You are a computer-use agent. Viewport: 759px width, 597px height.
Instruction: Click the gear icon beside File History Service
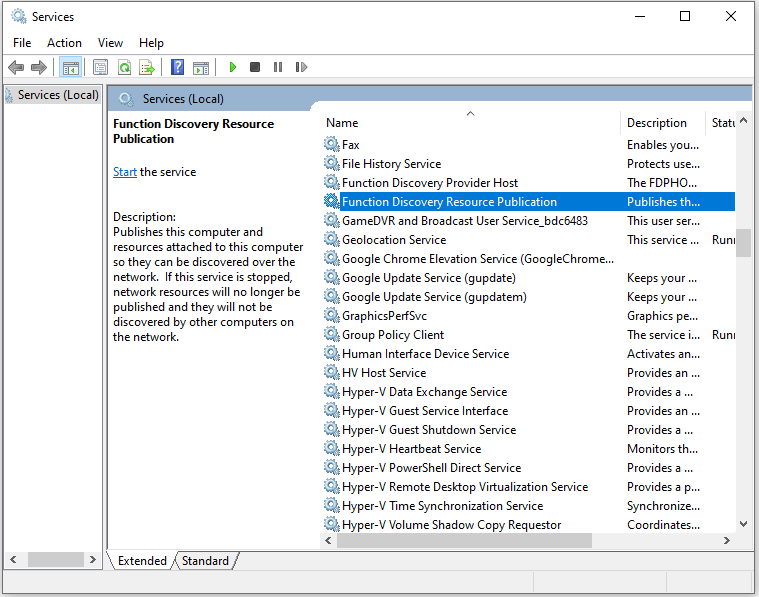(x=332, y=163)
